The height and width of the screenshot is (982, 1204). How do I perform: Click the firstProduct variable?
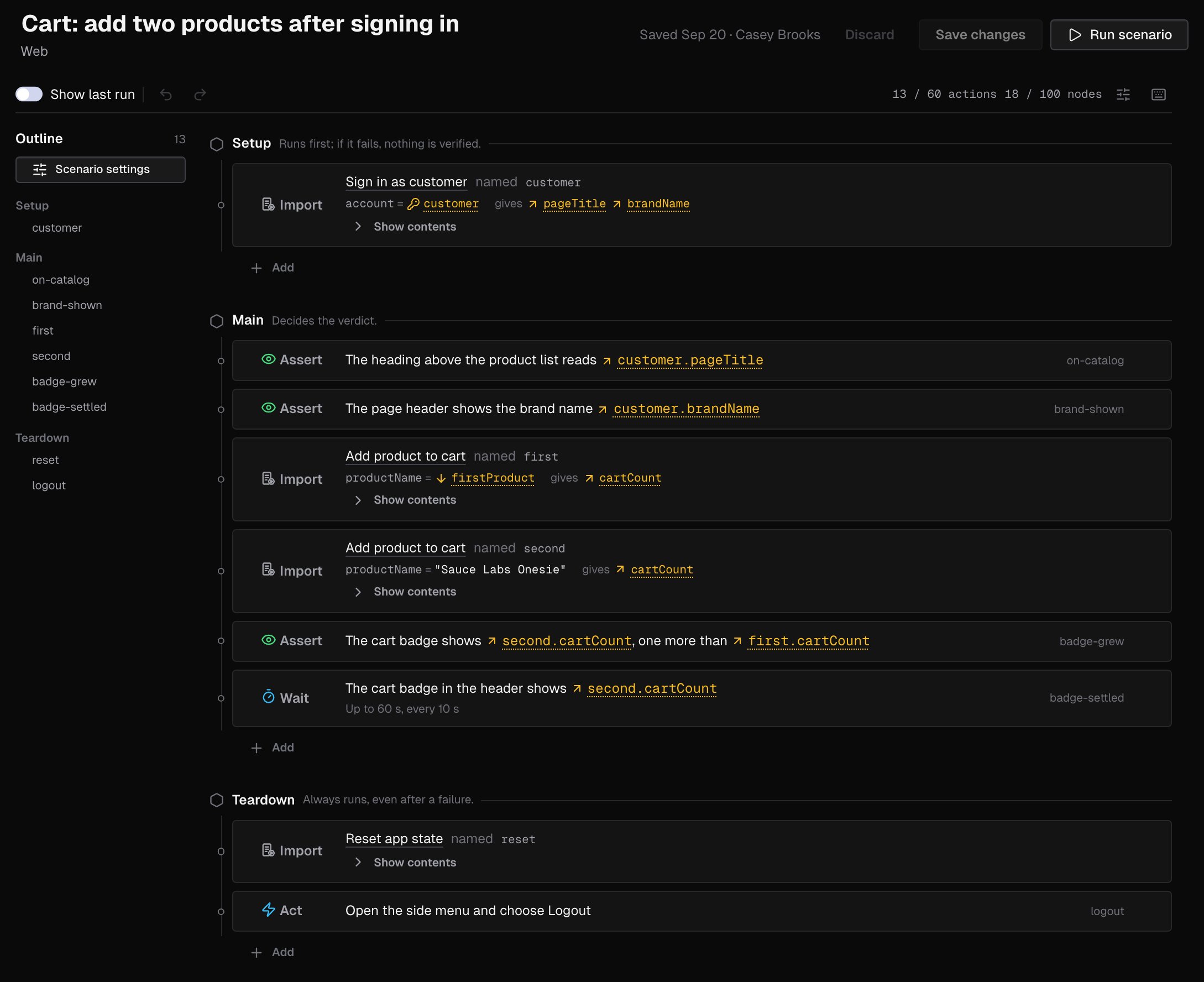click(x=493, y=478)
